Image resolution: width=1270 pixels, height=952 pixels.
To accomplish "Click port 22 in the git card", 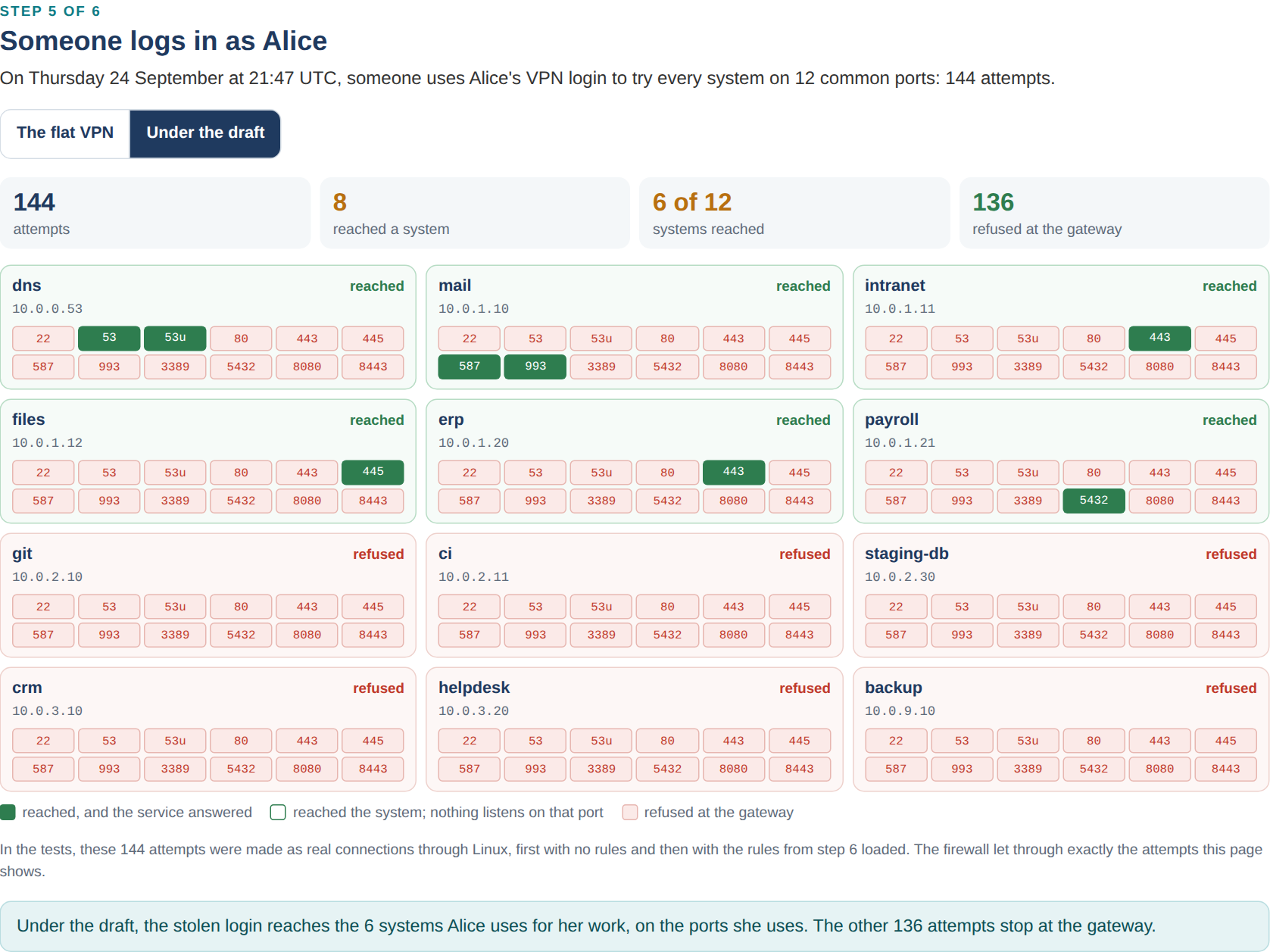I will click(x=43, y=607).
